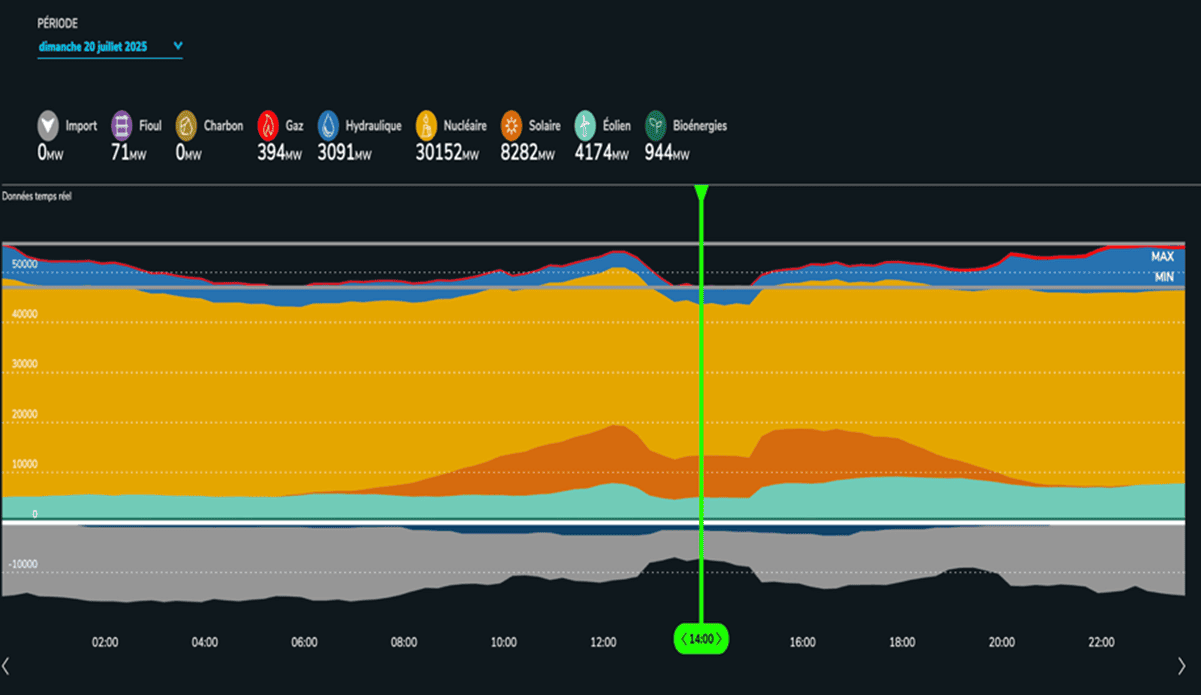The image size is (1201, 695).
Task: Select the purple Fioul icon
Action: 122,126
